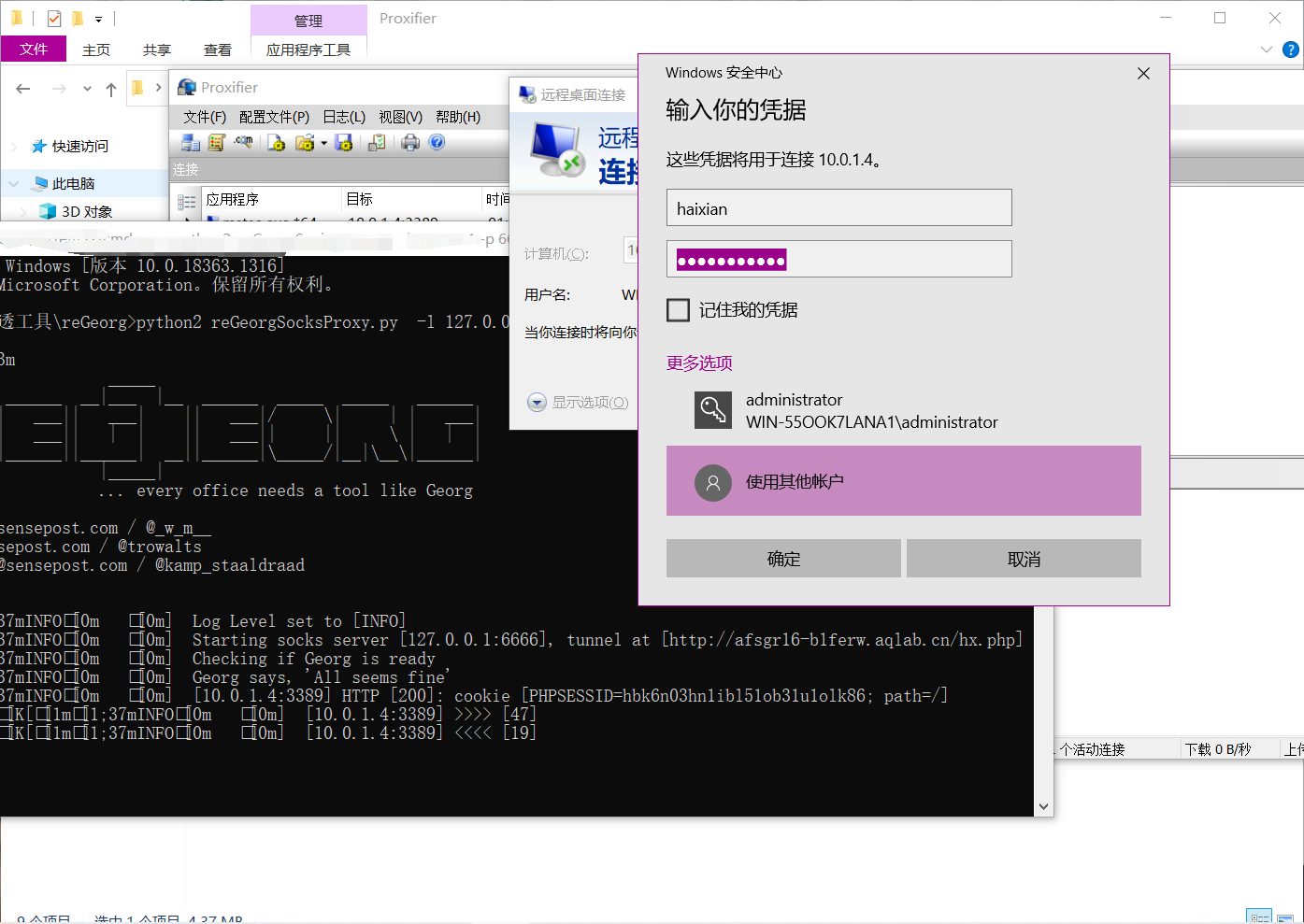Open 配置文件(P) menu in Proxifier
The image size is (1304, 924).
tap(274, 117)
